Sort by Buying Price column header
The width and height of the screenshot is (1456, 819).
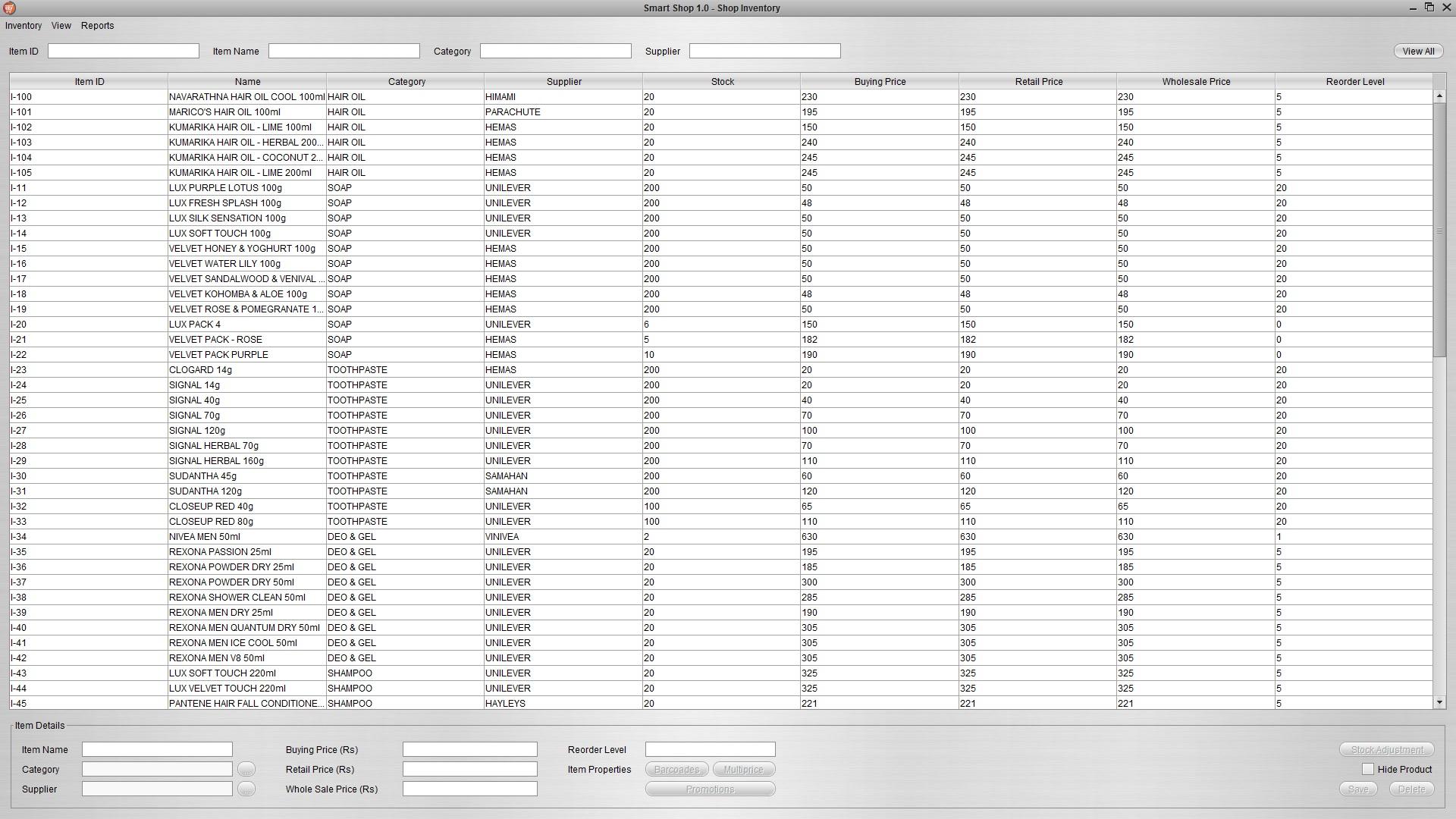(x=880, y=81)
